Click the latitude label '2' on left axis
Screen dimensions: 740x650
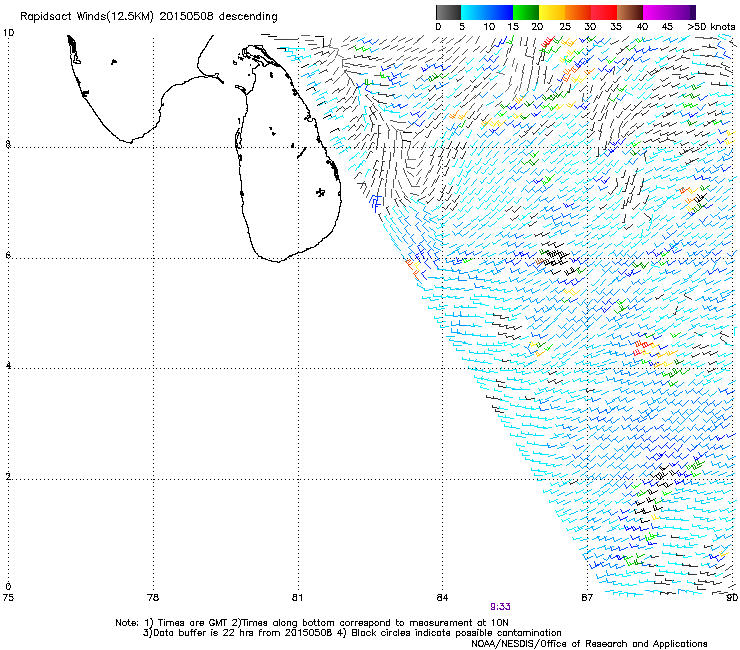[8, 477]
